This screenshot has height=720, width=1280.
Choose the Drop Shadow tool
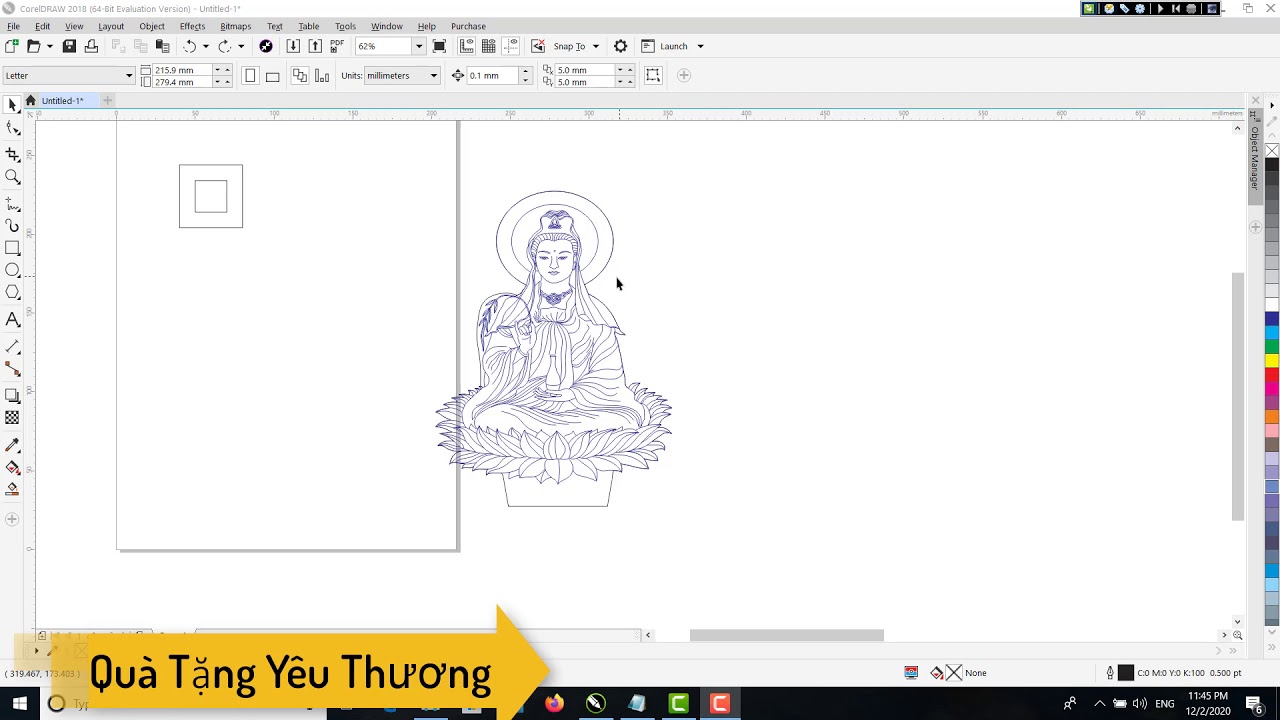point(12,396)
